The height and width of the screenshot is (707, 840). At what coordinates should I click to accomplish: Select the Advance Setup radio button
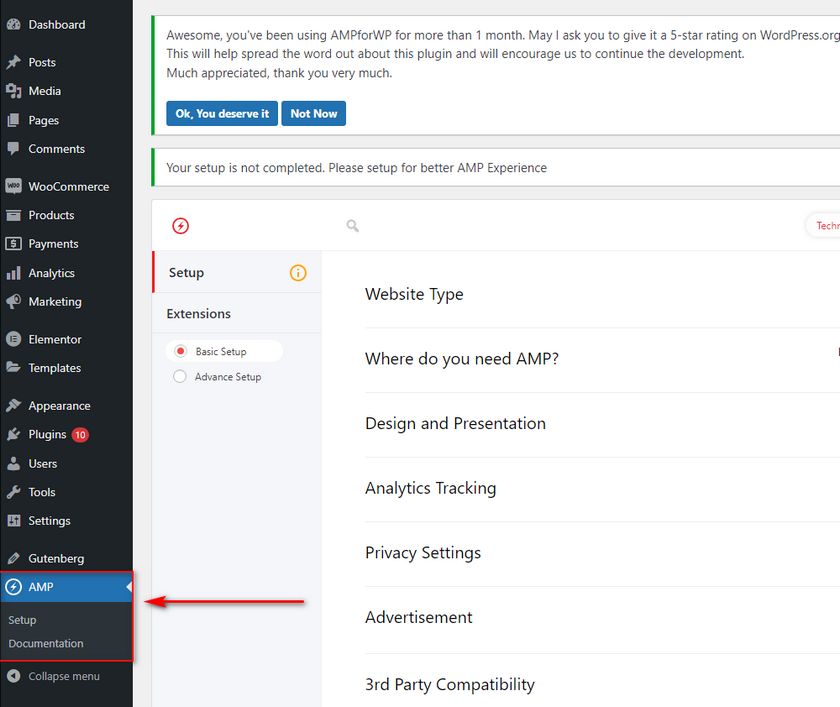(180, 377)
